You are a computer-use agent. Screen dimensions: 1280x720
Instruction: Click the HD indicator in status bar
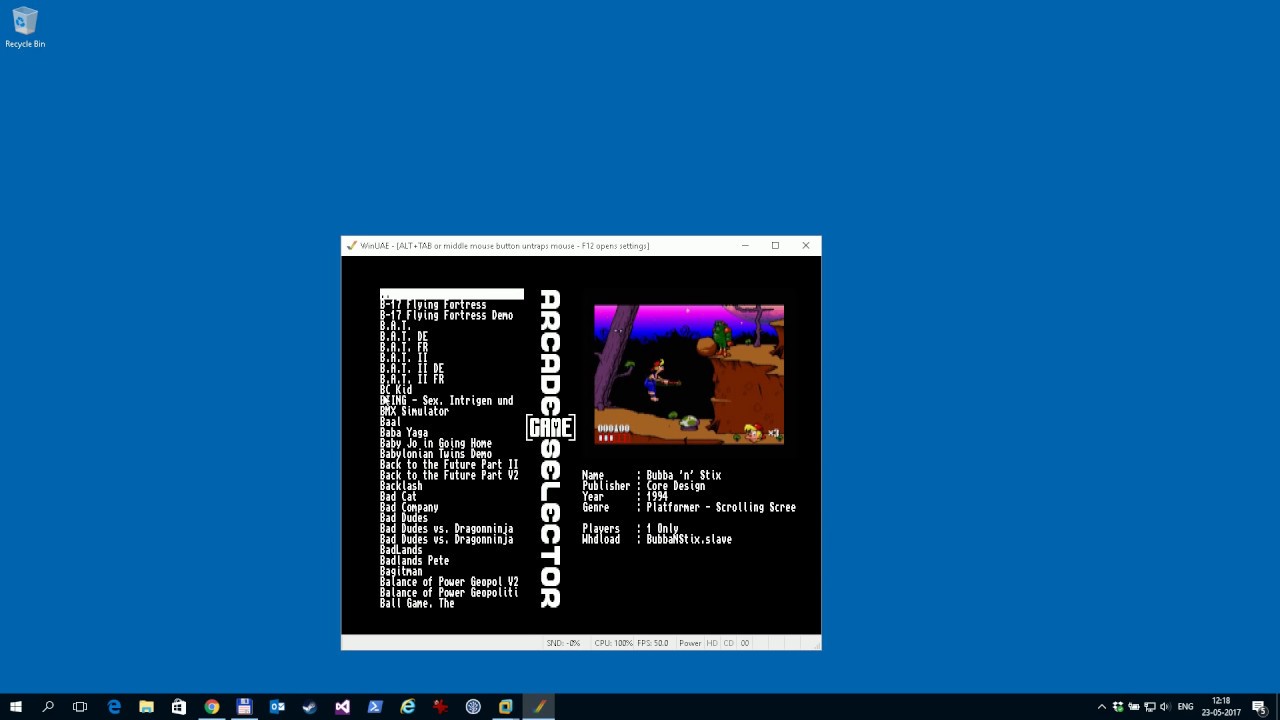713,643
